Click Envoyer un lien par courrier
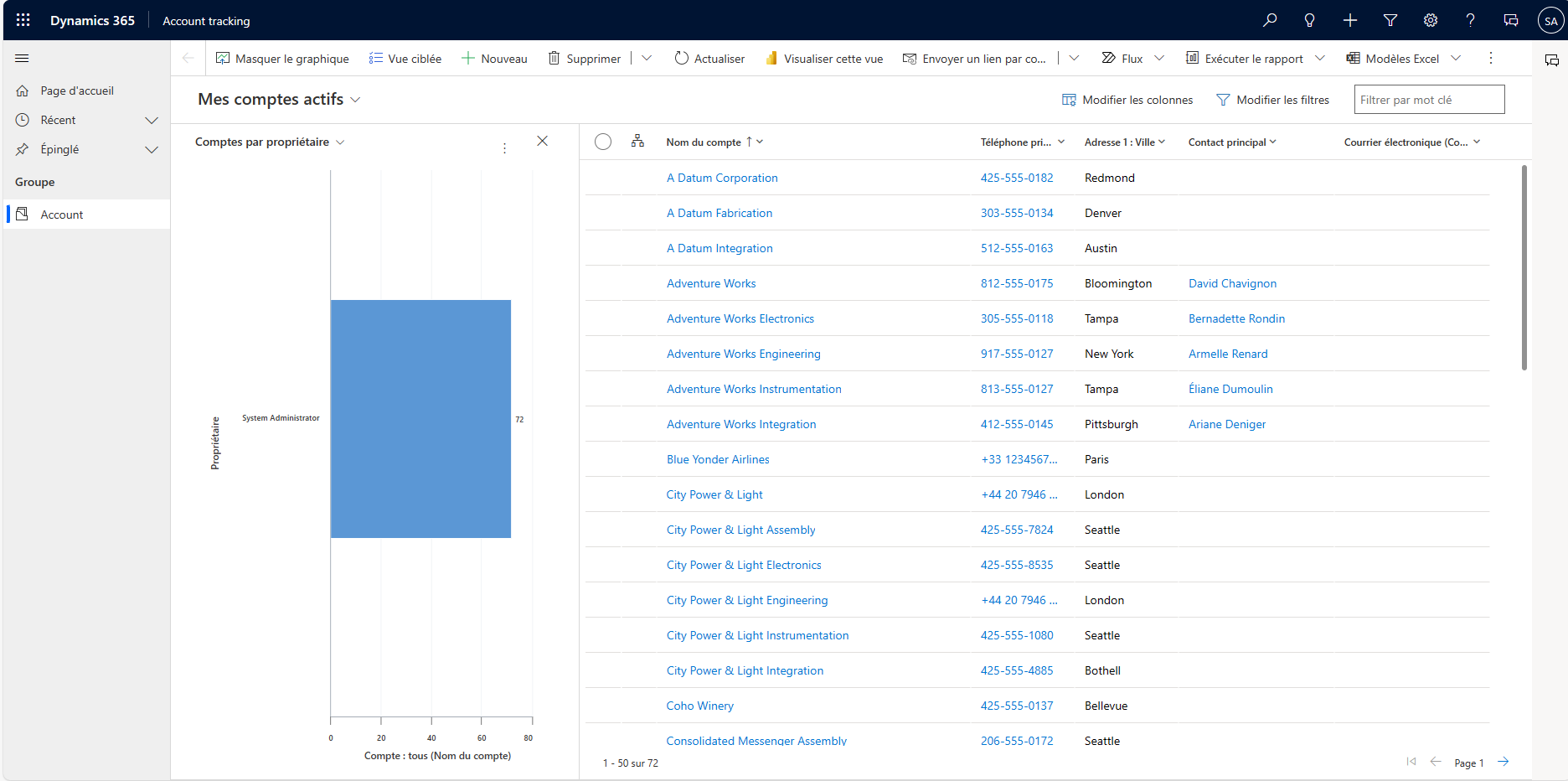Viewport: 1568px width, 781px height. pos(974,59)
